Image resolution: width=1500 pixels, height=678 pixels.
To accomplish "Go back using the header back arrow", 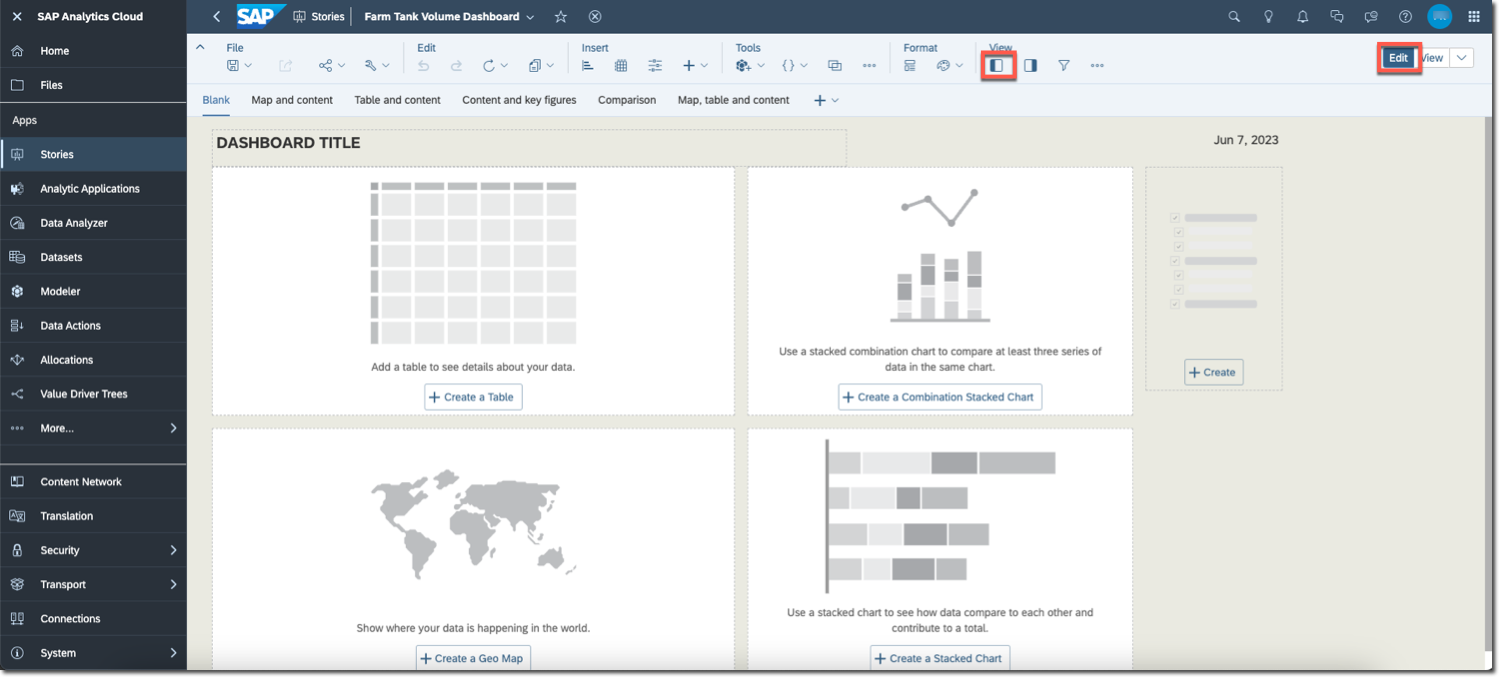I will [x=217, y=17].
